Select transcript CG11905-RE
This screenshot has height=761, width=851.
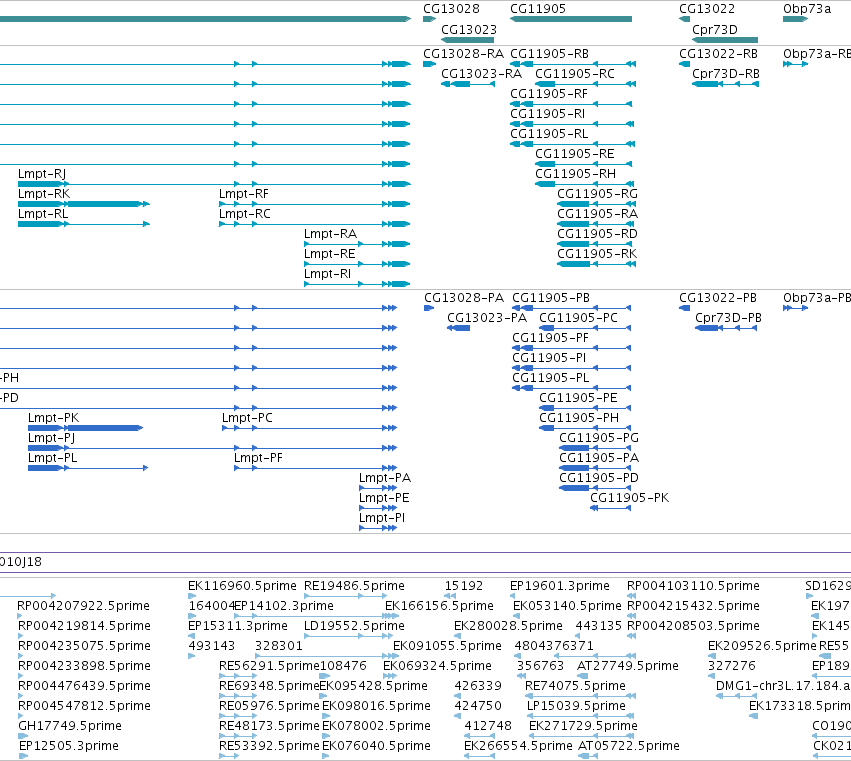[x=575, y=154]
